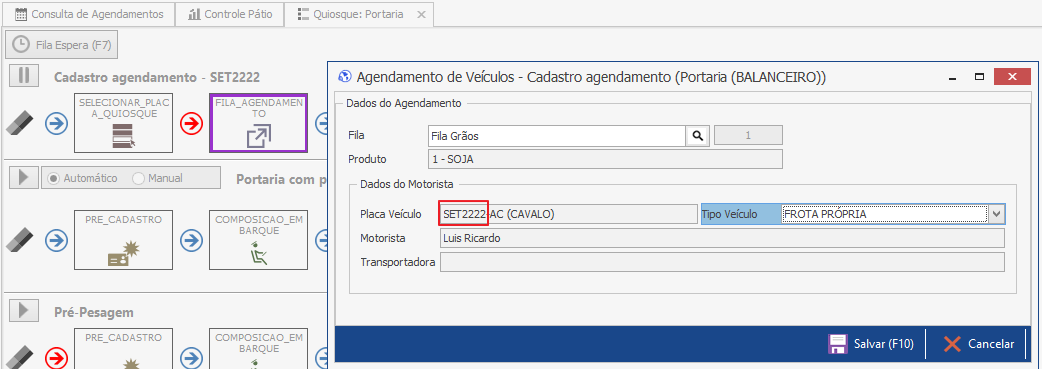This screenshot has height=369, width=1042.
Task: Click the magnifier search icon beside Fila field
Action: 698,136
